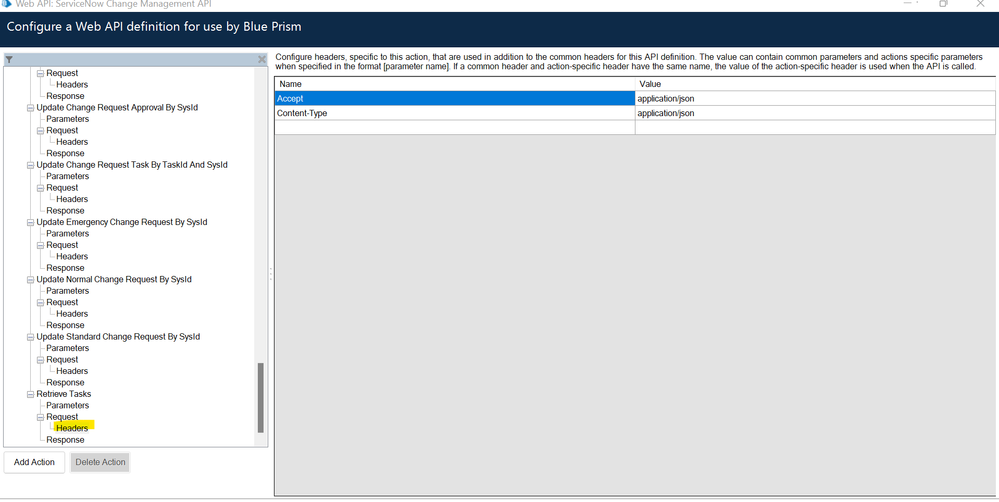
Task: Select Update Change Request Task By TaskId action
Action: (132, 165)
